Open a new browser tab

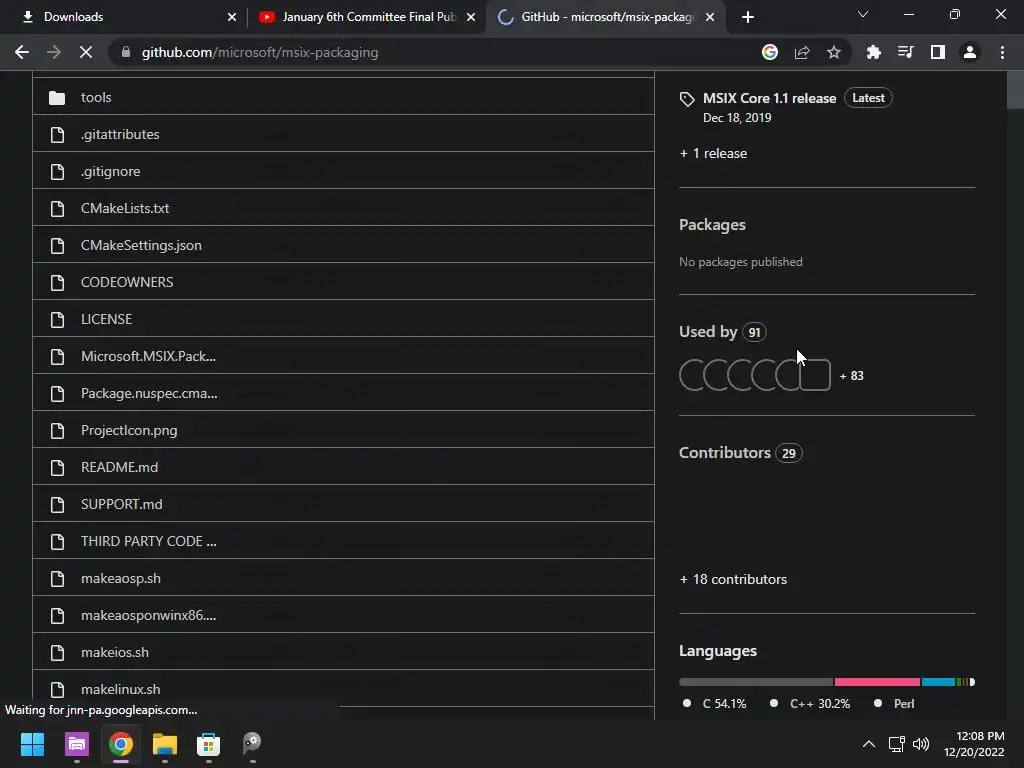coord(748,17)
